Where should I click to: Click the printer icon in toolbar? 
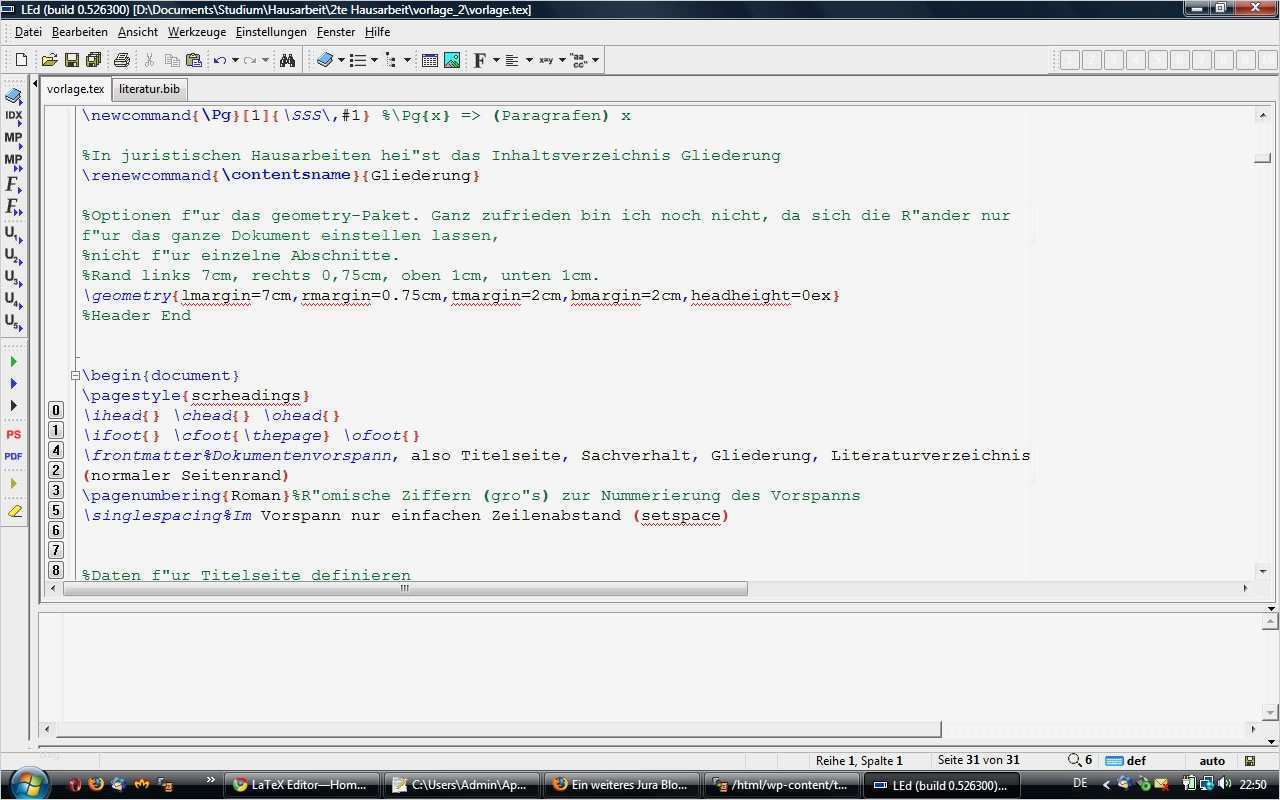click(122, 60)
